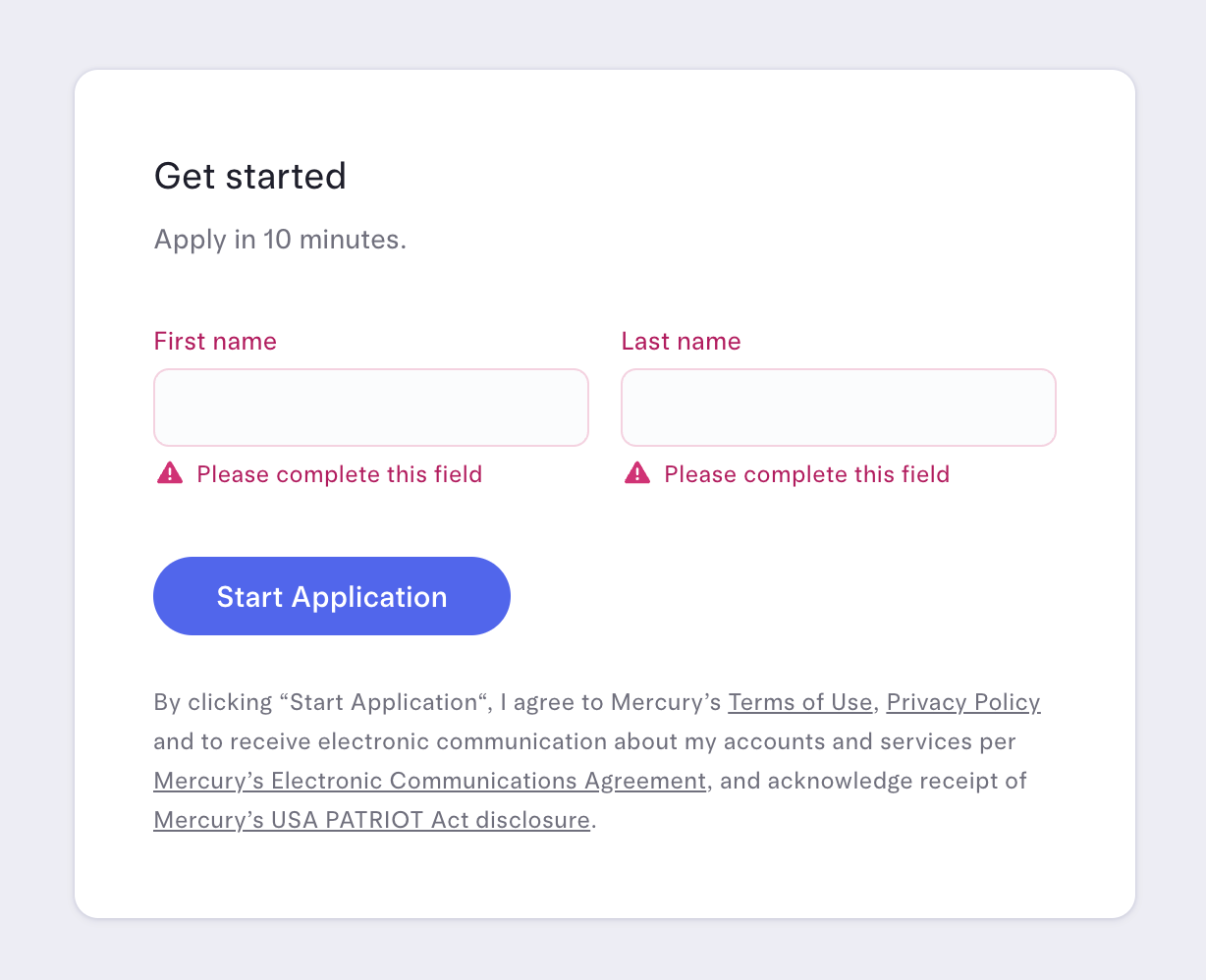View Mercury's USA PATRIOT Act disclosure
Viewport: 1206px width, 980px height.
tap(372, 820)
